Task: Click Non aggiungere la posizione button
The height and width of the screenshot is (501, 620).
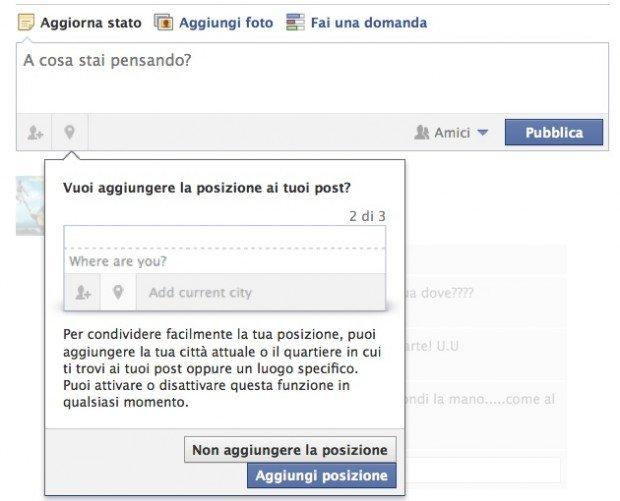Action: click(290, 450)
